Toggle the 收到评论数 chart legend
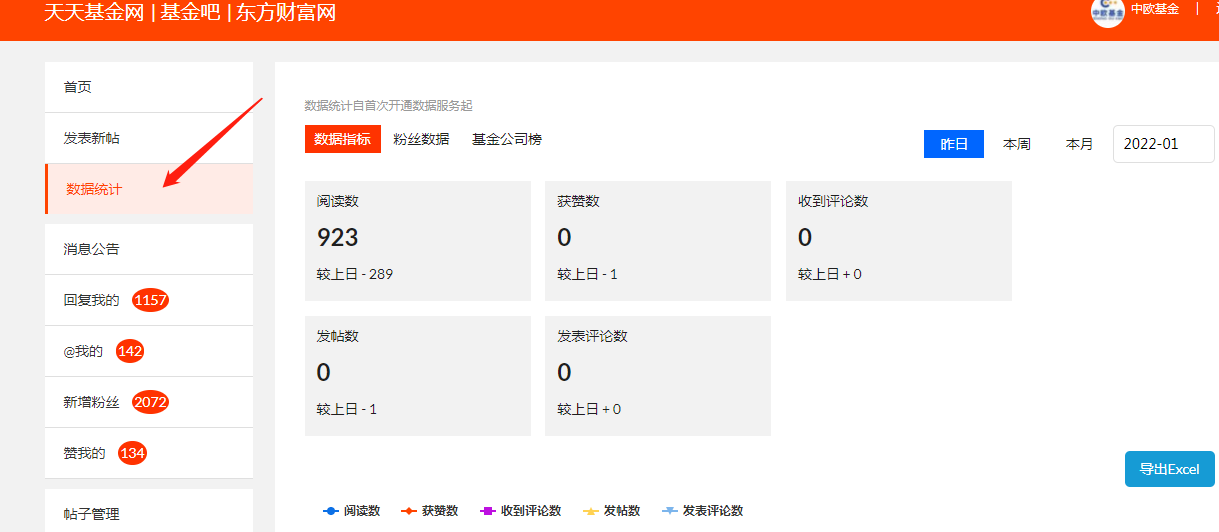1219x532 pixels. pyautogui.click(x=520, y=510)
